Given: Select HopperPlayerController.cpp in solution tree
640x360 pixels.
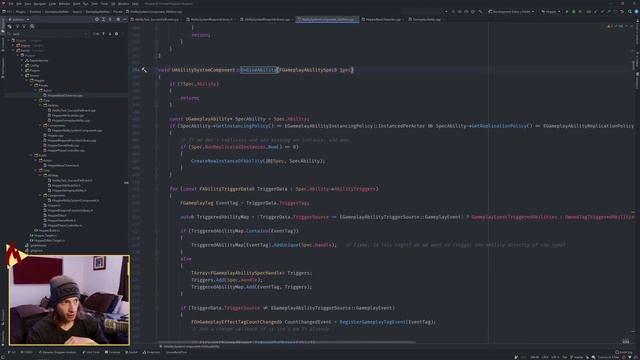Looking at the screenshot, I should 65,151.
